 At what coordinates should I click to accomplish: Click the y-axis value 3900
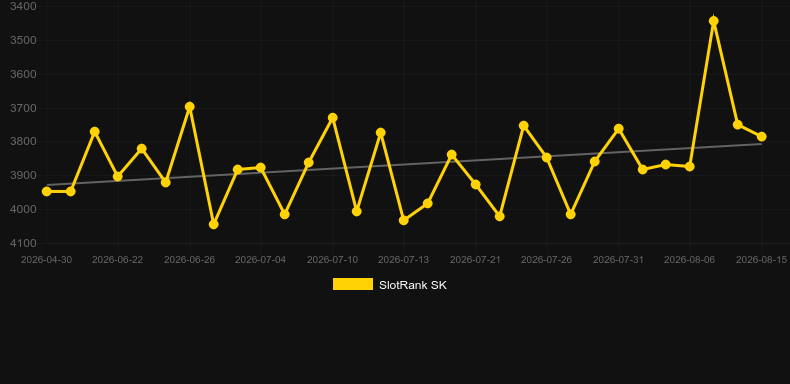[23, 175]
